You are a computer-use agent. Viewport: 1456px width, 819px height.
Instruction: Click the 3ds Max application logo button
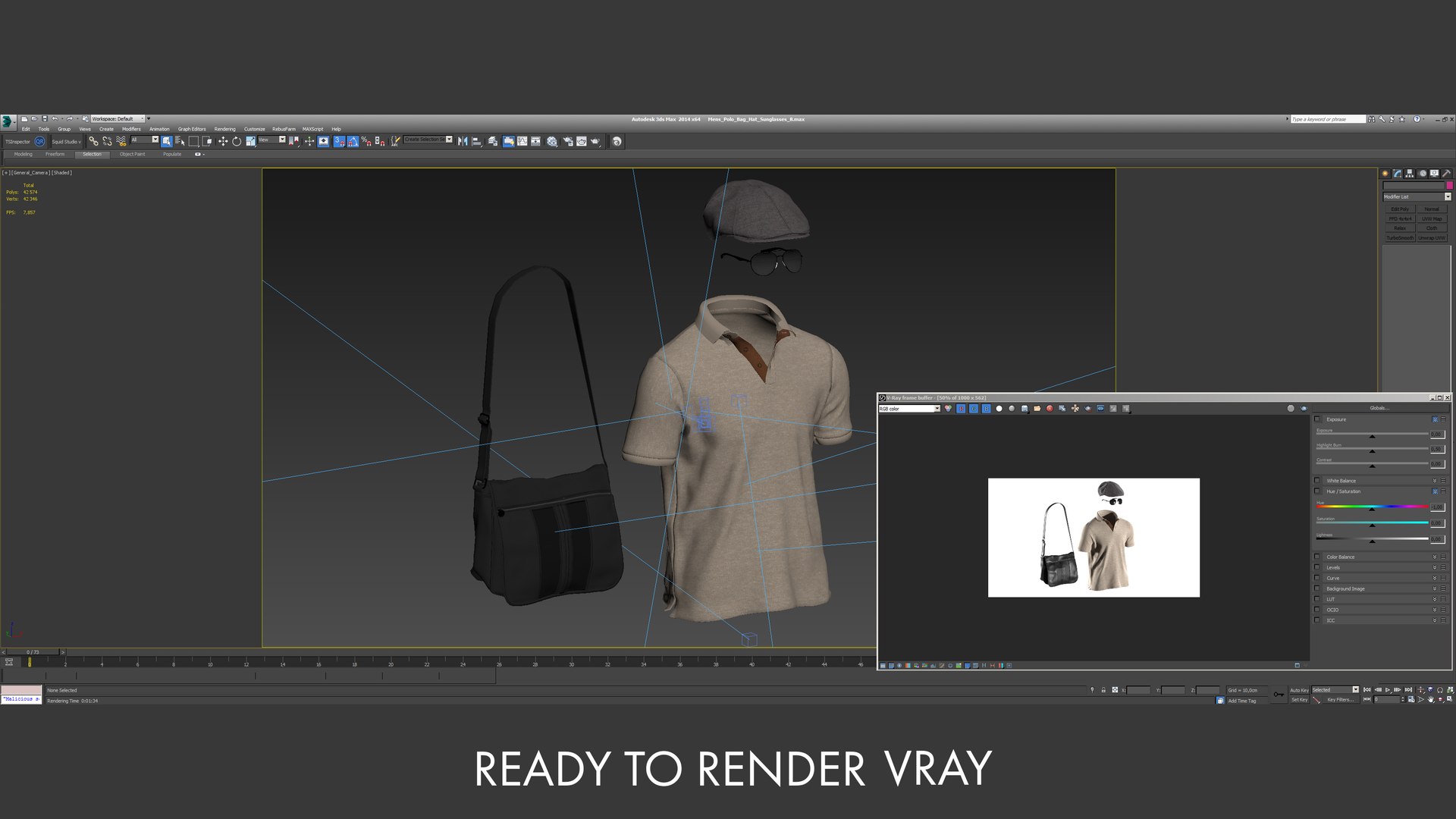[7, 121]
